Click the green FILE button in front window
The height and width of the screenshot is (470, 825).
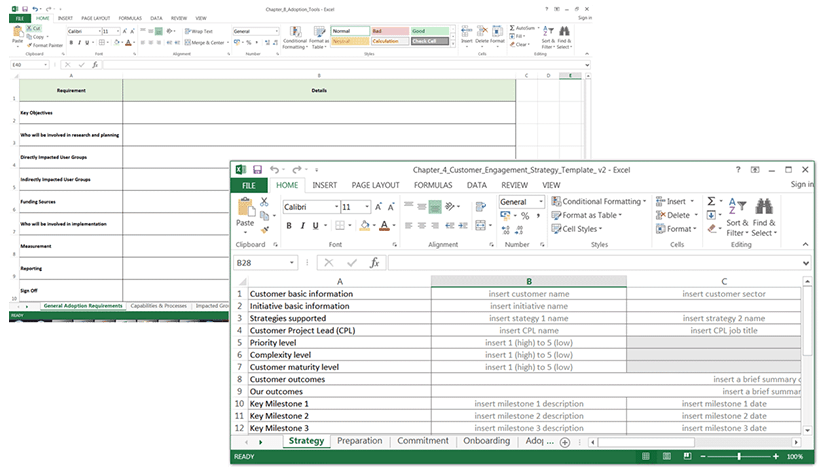tap(248, 185)
